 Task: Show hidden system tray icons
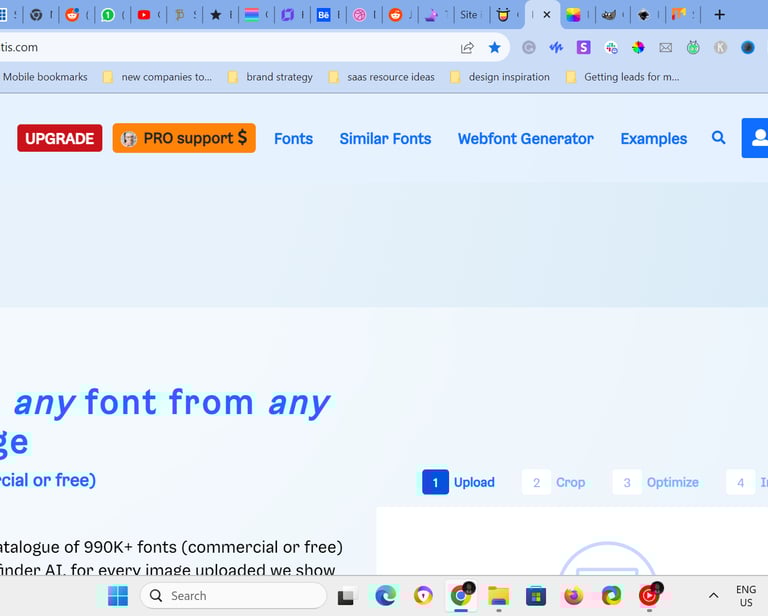pos(714,596)
